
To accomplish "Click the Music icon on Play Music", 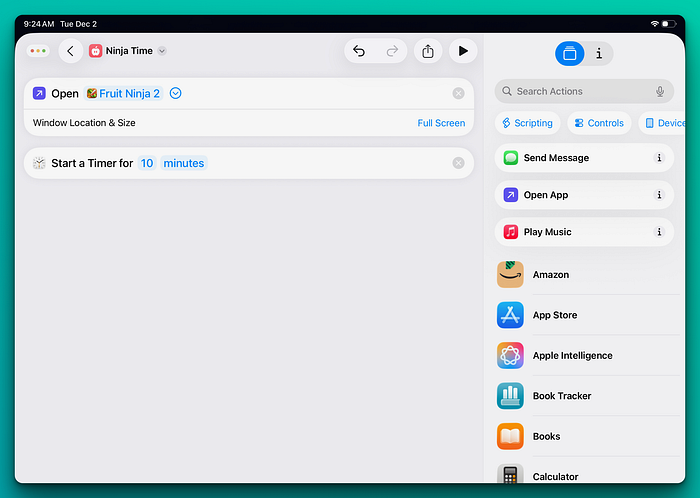I will pyautogui.click(x=511, y=232).
